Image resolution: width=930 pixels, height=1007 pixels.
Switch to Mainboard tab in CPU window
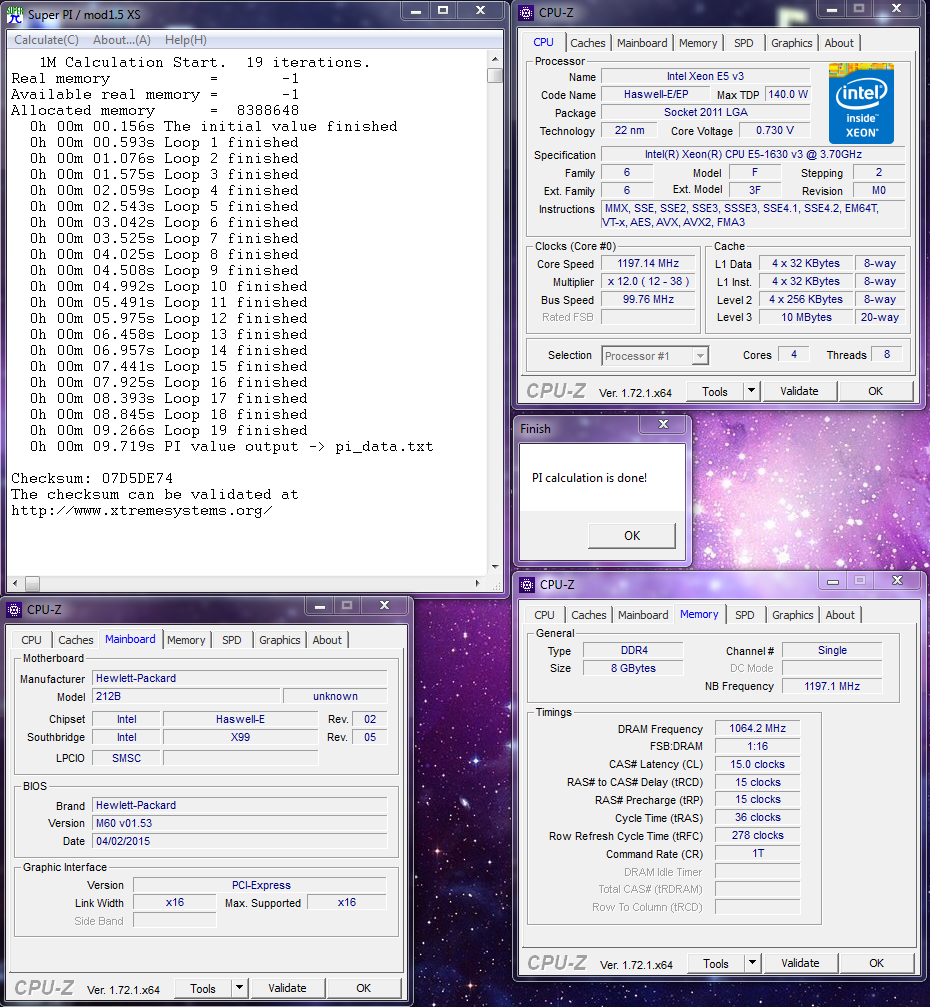coord(642,43)
